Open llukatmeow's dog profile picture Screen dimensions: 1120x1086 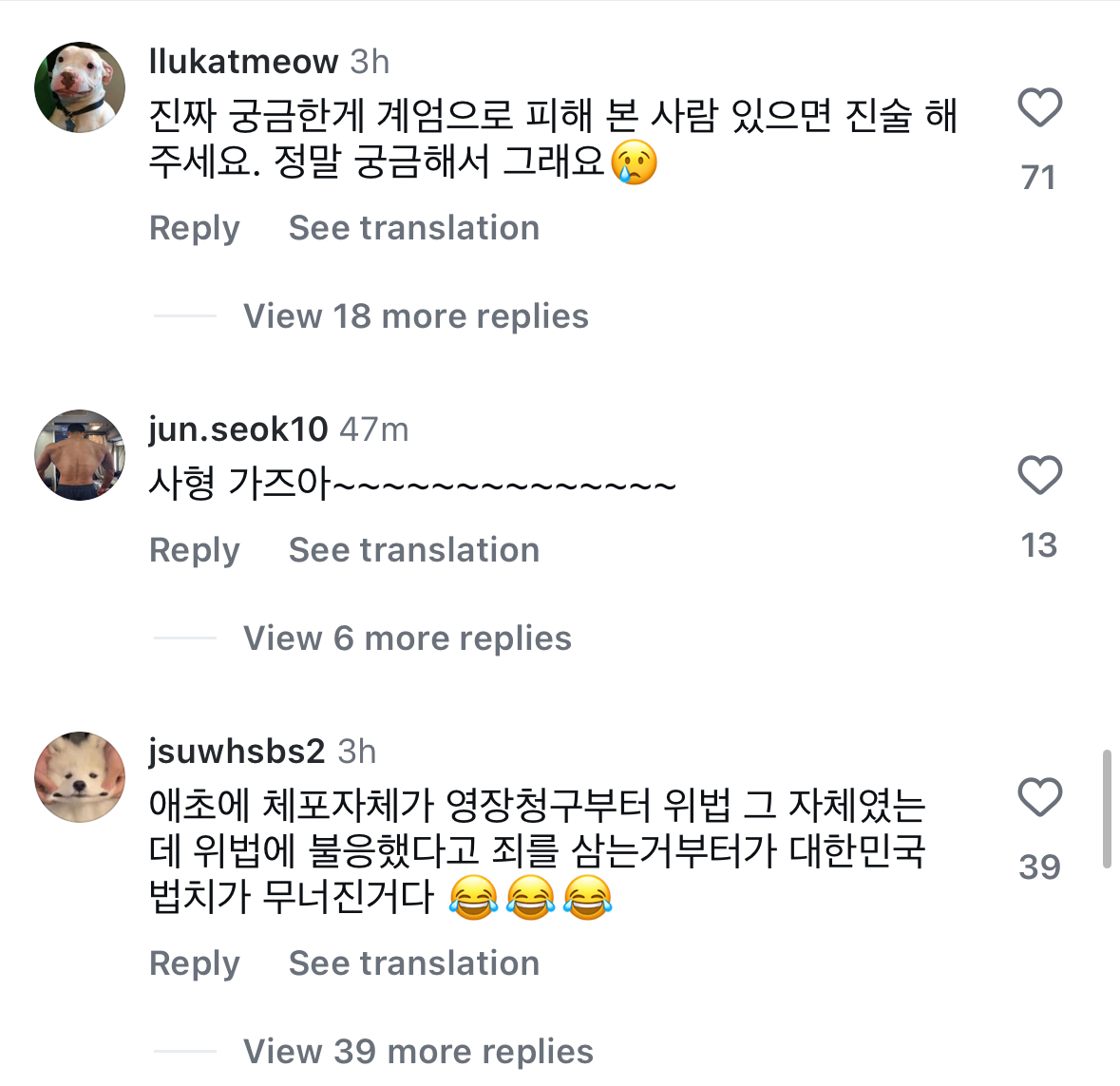pos(80,87)
